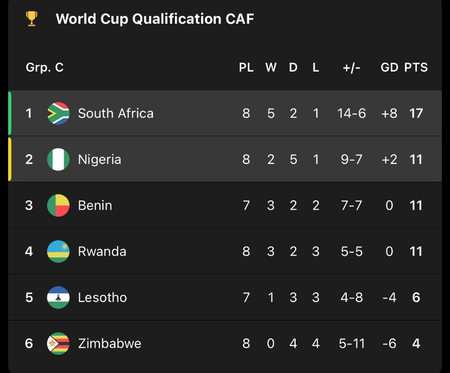Tap the Benin flag icon
Image resolution: width=450 pixels, height=373 pixels.
coord(58,205)
